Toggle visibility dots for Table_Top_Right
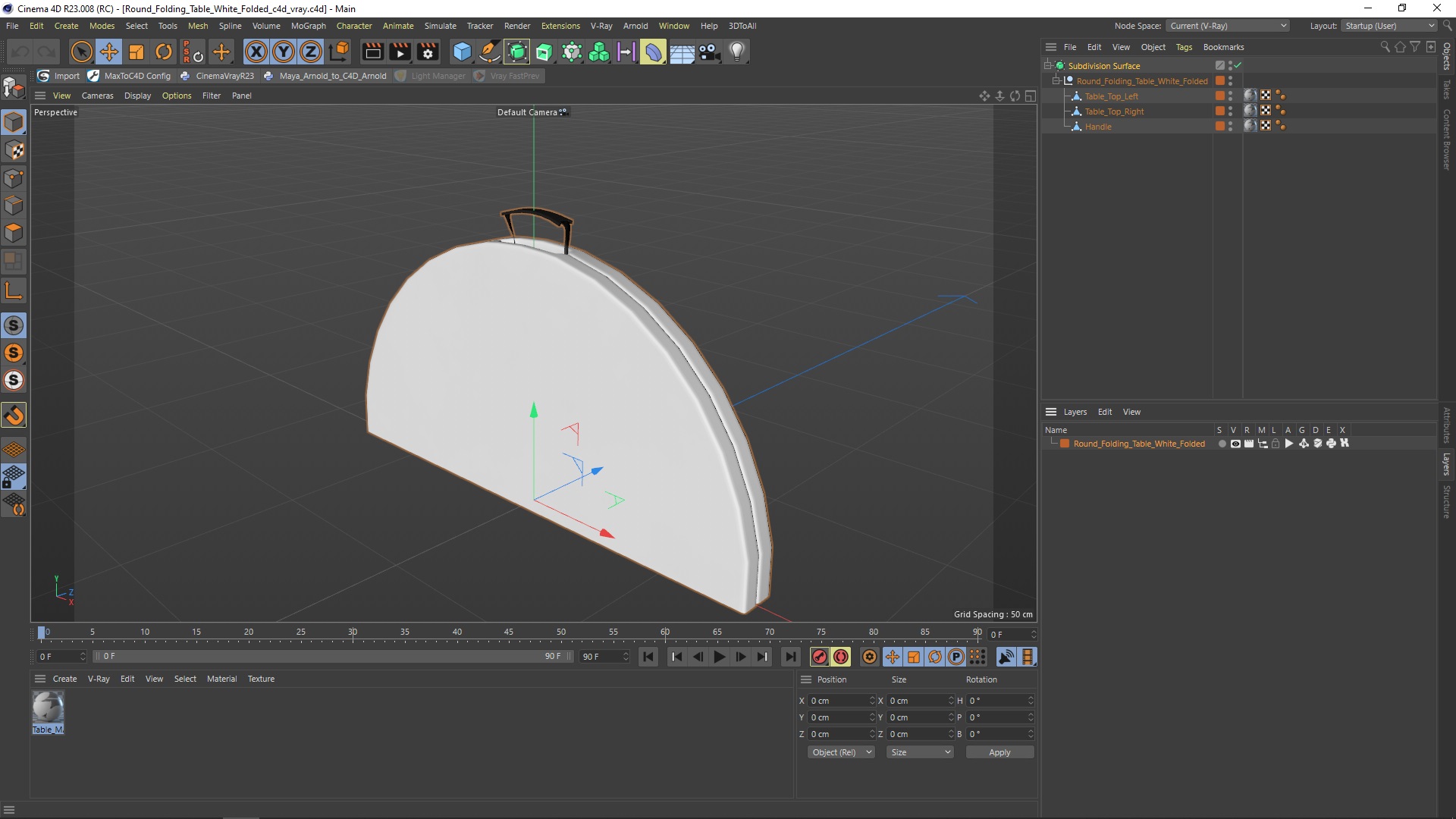 point(1230,111)
